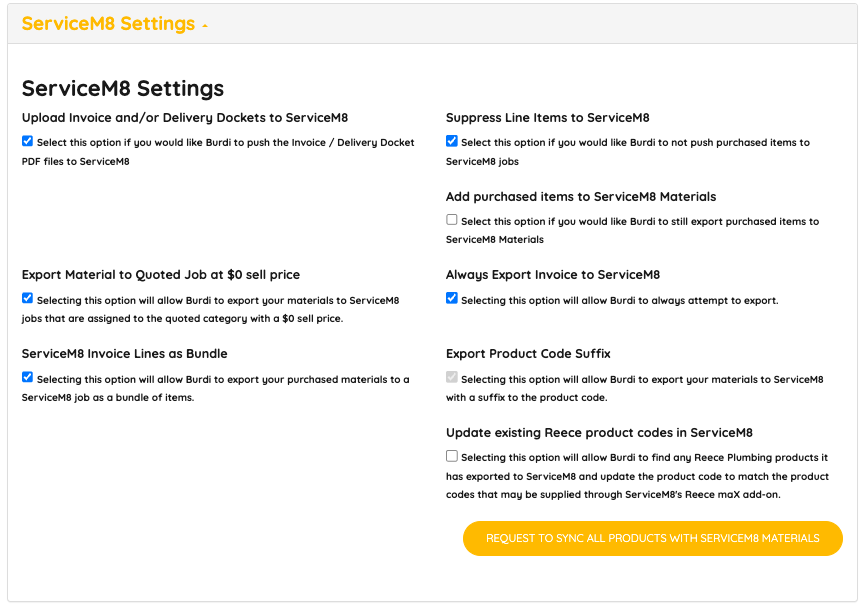Collapse the ServiceM8 Settings panel header
The image size is (861, 606).
pyautogui.click(x=108, y=24)
